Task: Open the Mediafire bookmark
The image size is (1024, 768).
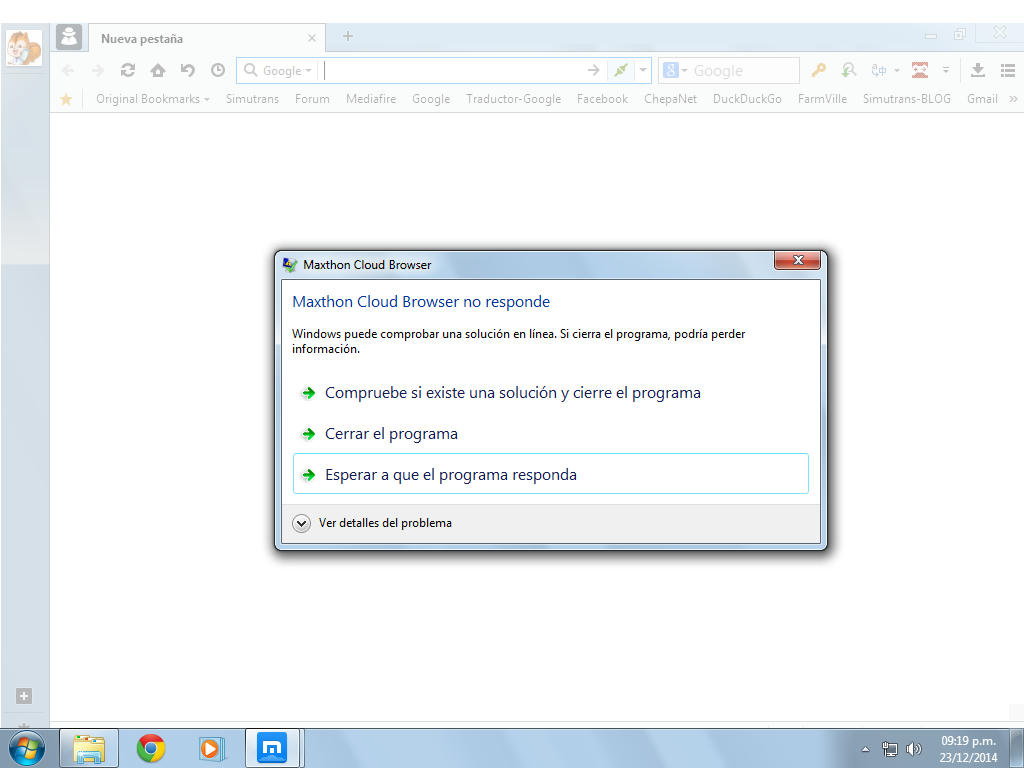Action: [x=371, y=99]
